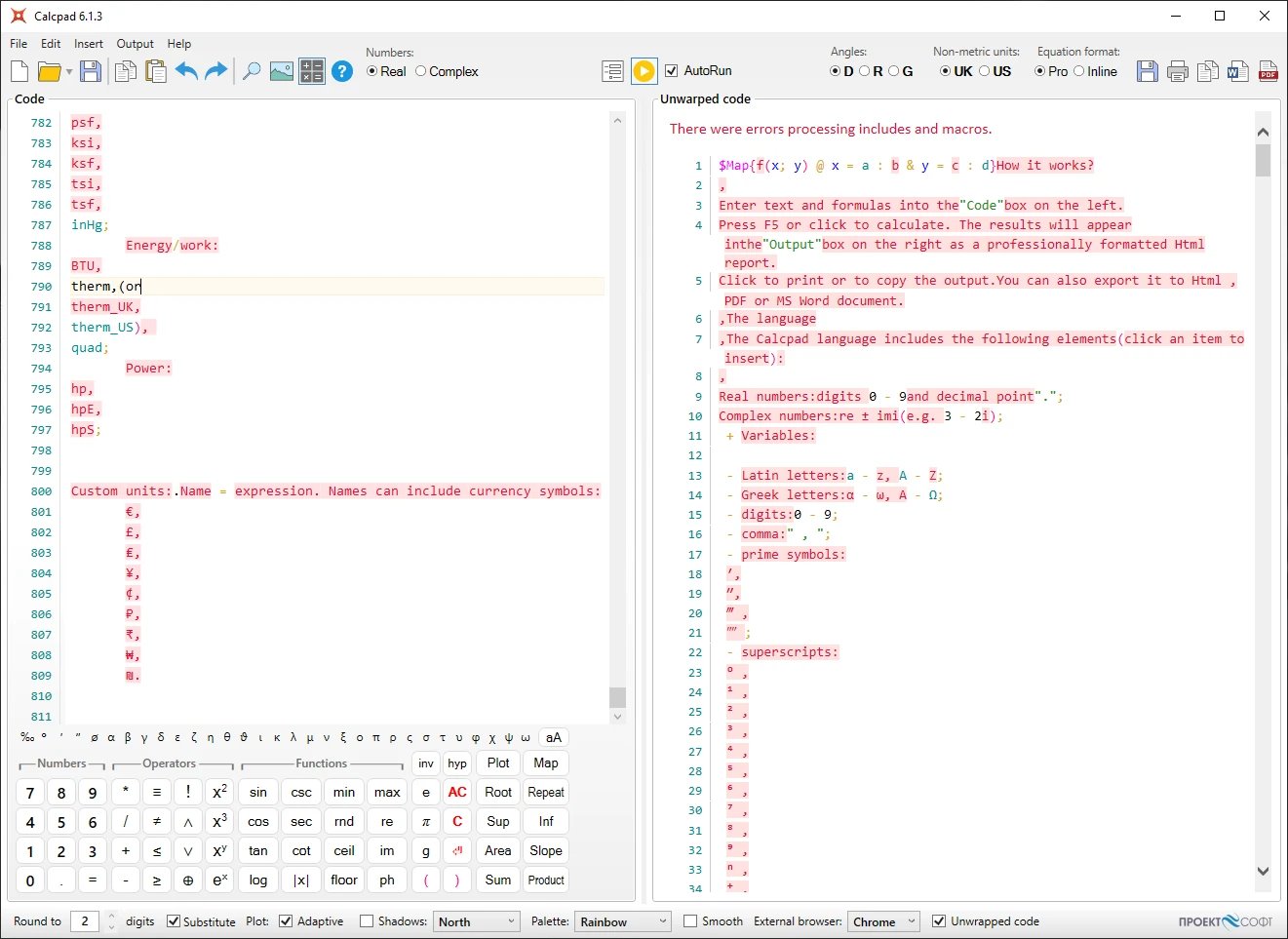This screenshot has height=939, width=1288.
Task: Save output as Html file icon
Action: click(1148, 71)
